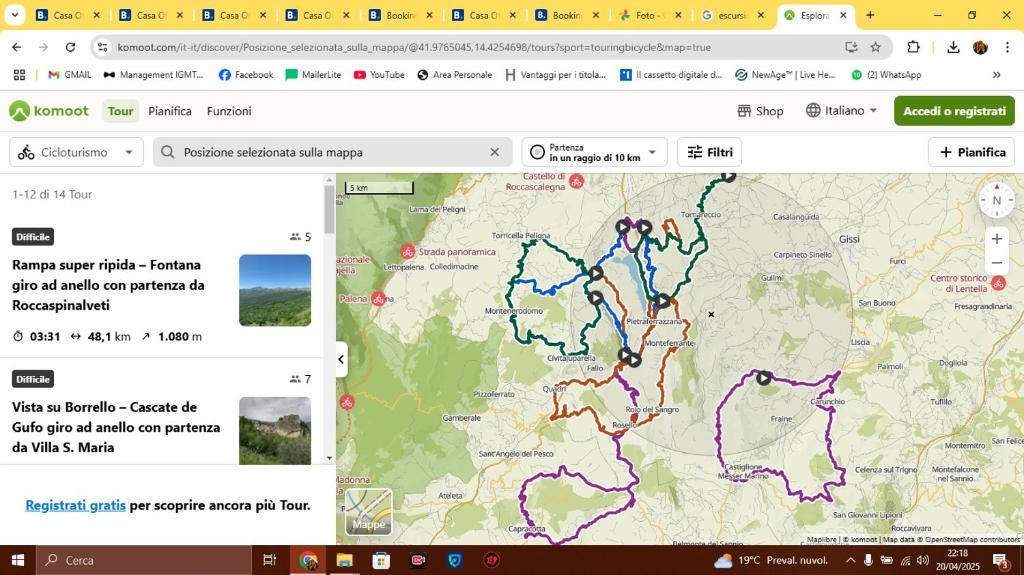Screen dimensions: 1024x575
Task: Reset map orientation with the compass
Action: coord(996,200)
